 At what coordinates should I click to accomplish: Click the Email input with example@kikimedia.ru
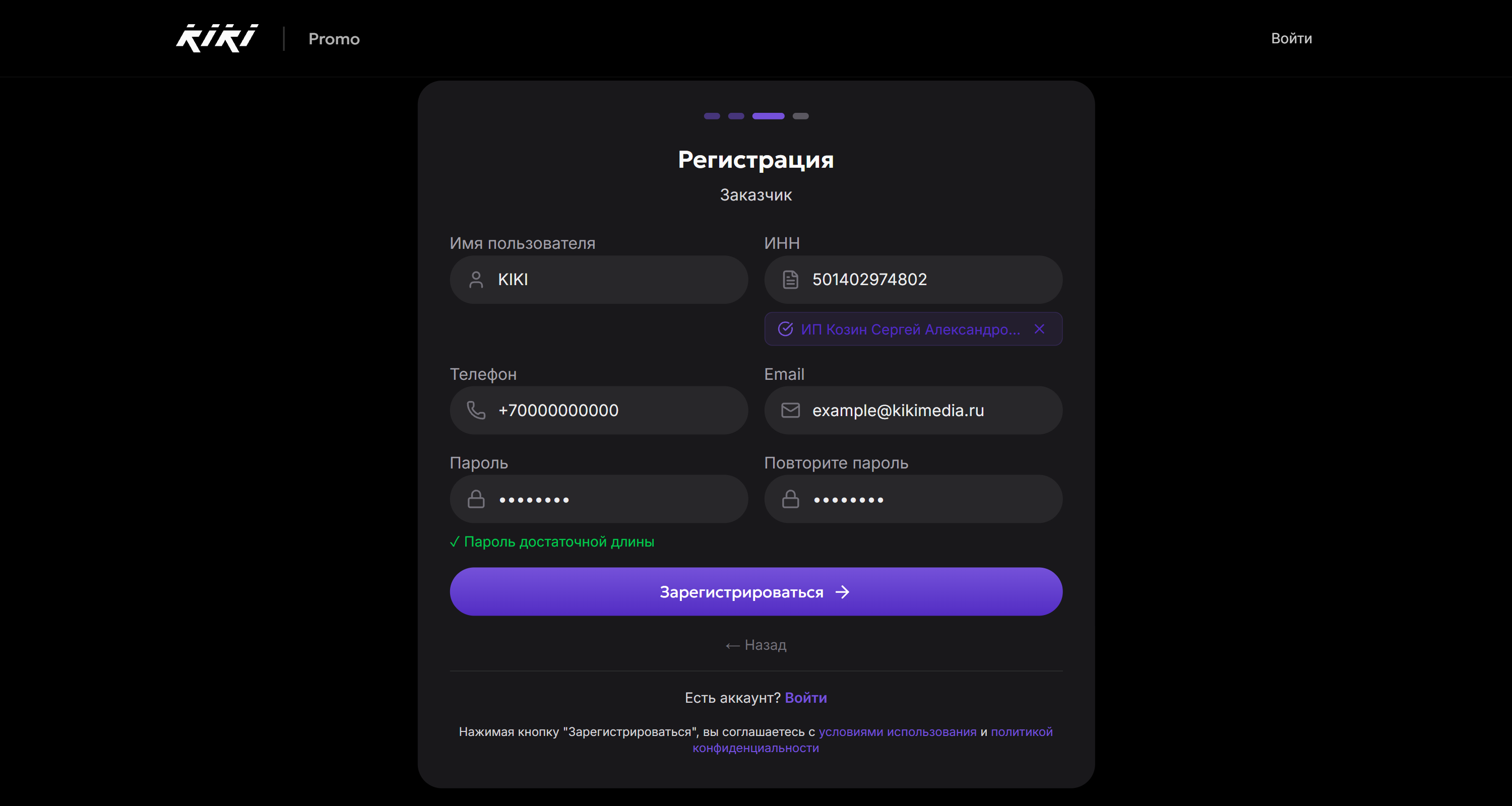[927, 410]
